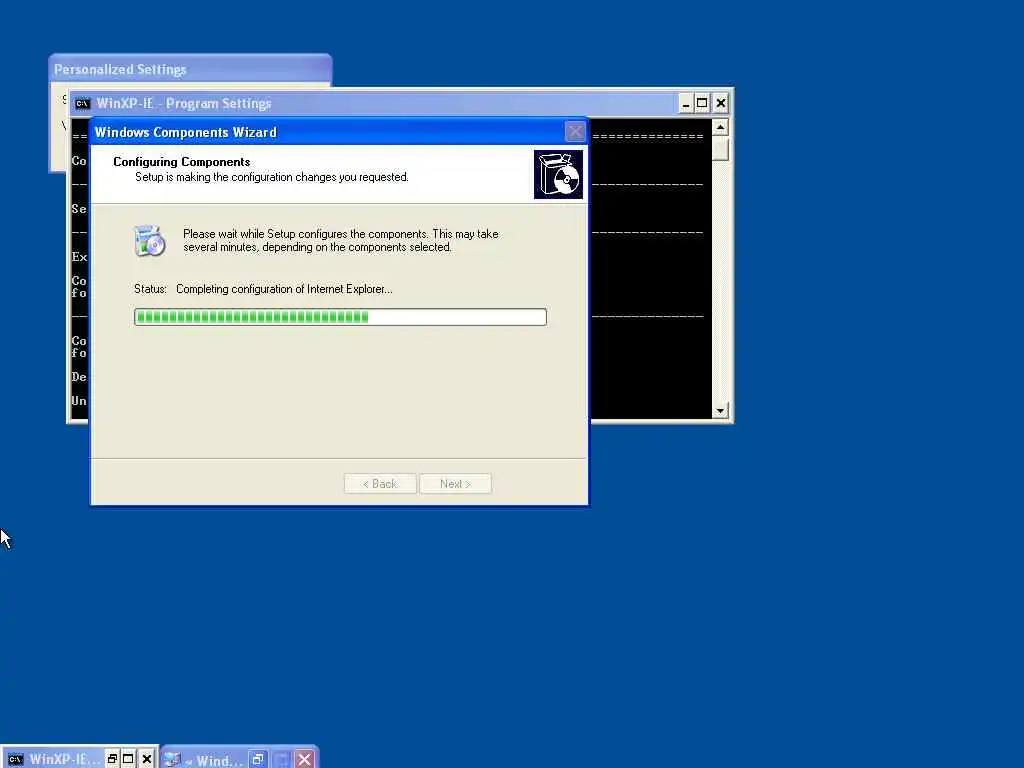Image resolution: width=1024 pixels, height=768 pixels.
Task: Click the console window vertical scrollbar thumb
Action: tap(720, 148)
